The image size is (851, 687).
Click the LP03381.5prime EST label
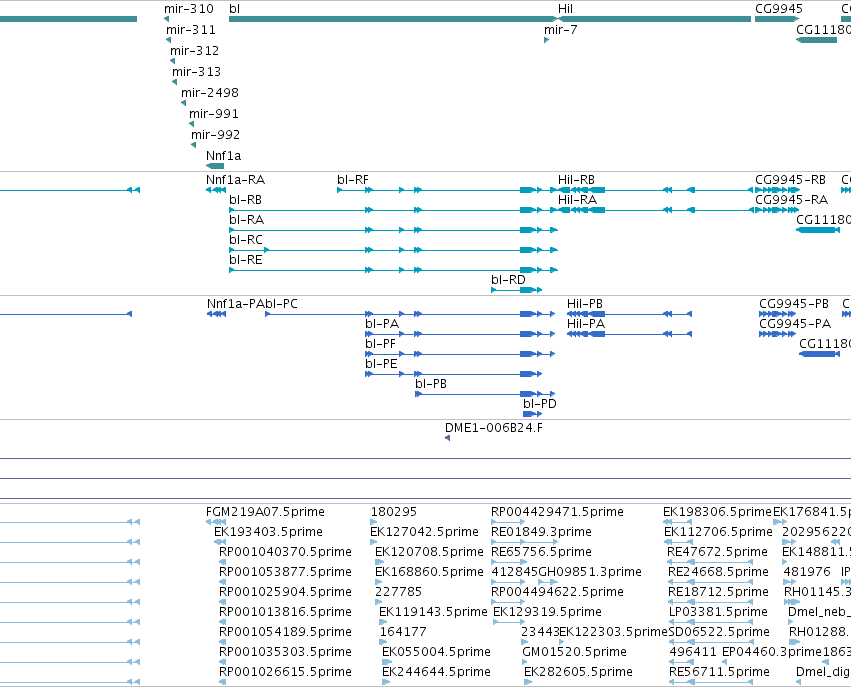click(x=718, y=612)
